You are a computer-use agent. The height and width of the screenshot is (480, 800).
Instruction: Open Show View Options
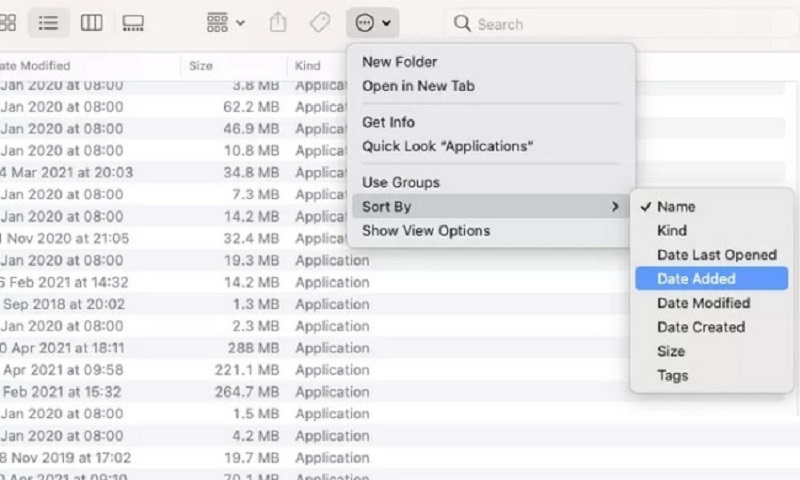pyautogui.click(x=426, y=231)
